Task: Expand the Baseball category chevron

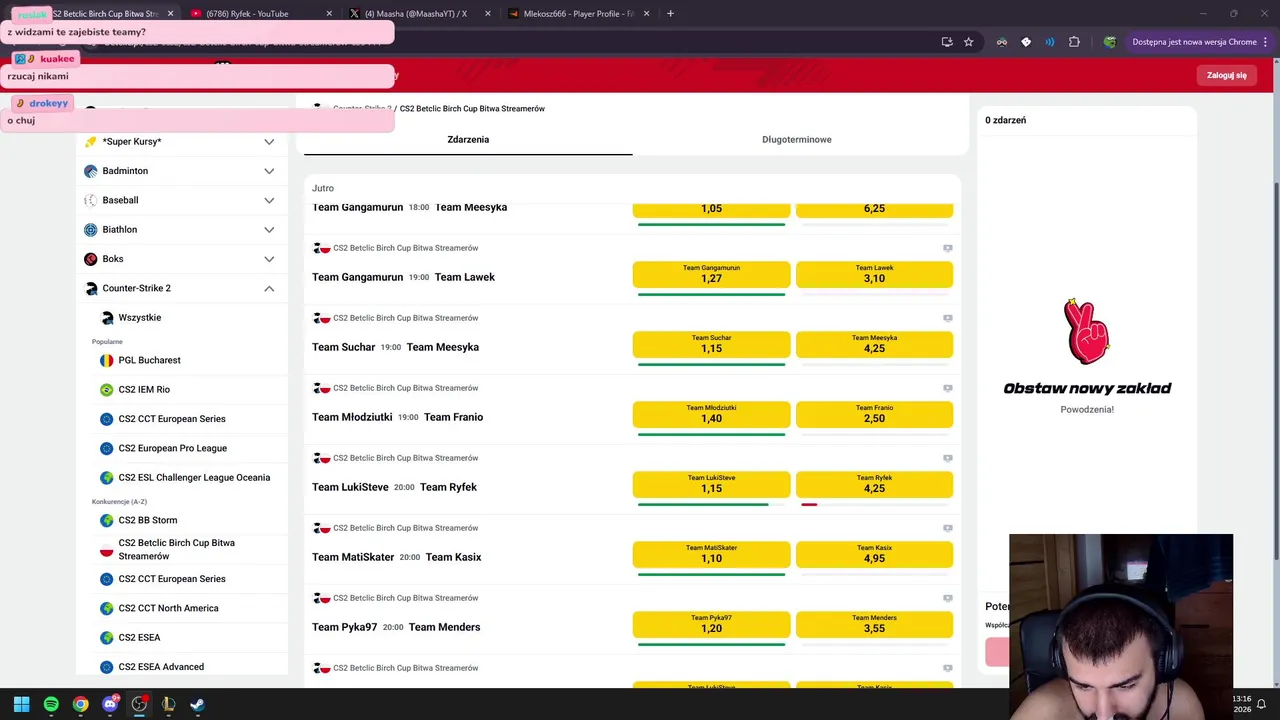Action: tap(269, 200)
